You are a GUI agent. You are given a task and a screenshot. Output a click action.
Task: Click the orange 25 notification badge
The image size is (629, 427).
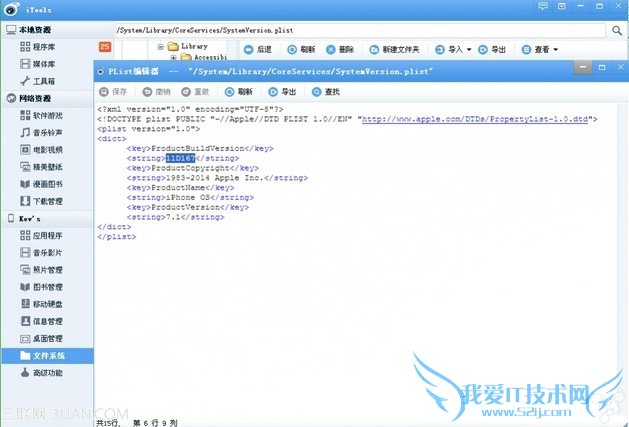(x=105, y=47)
